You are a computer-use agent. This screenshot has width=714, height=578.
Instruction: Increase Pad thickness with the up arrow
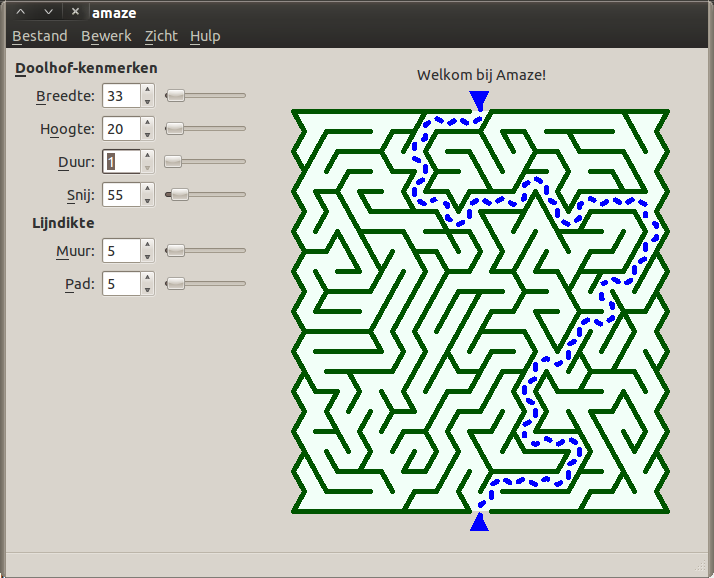148,277
